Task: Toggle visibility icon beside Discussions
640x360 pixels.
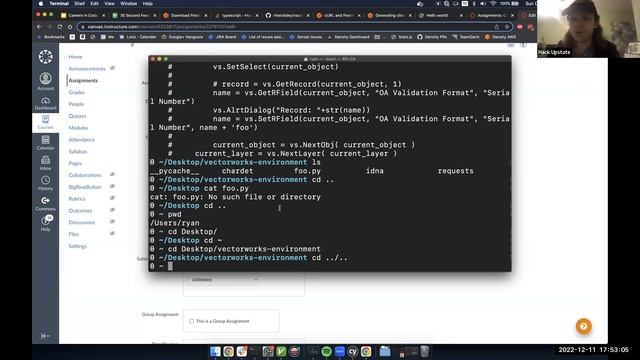Action: [x=112, y=222]
